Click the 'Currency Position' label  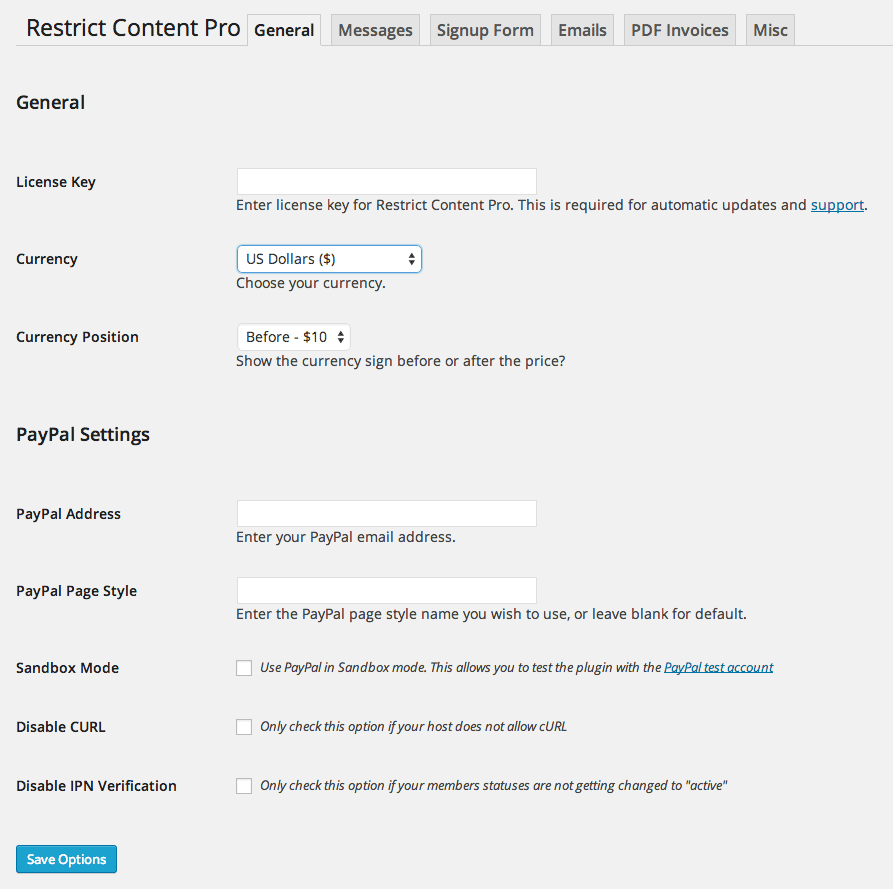77,337
